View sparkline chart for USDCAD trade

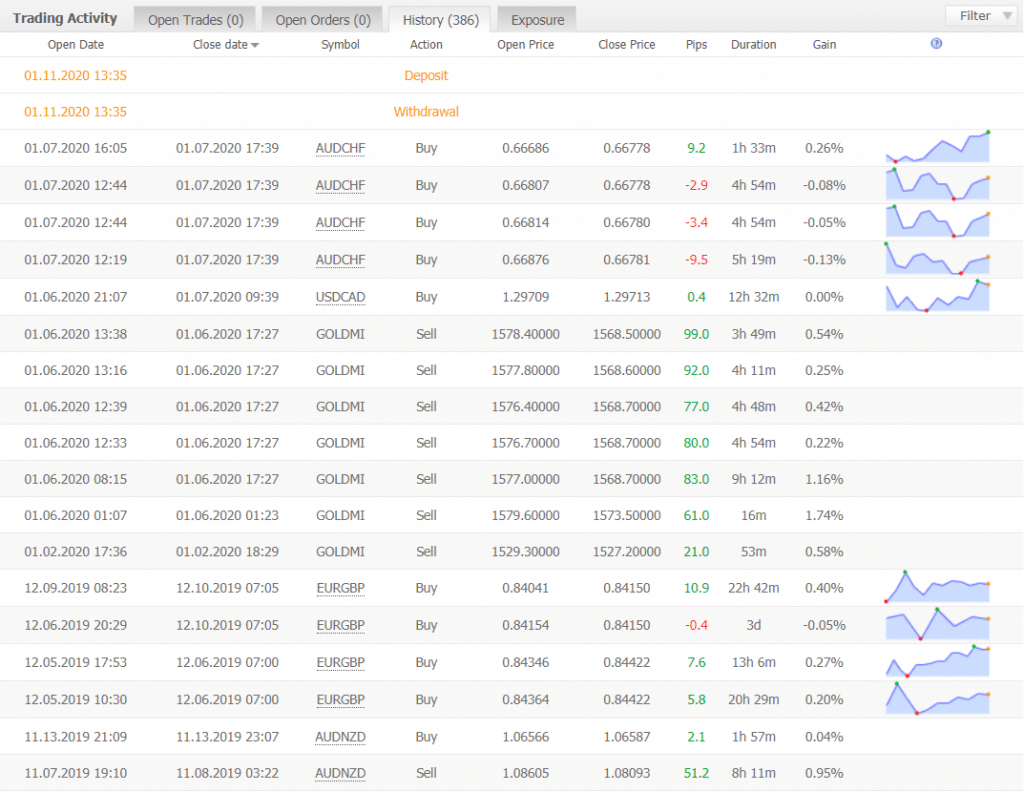point(937,296)
